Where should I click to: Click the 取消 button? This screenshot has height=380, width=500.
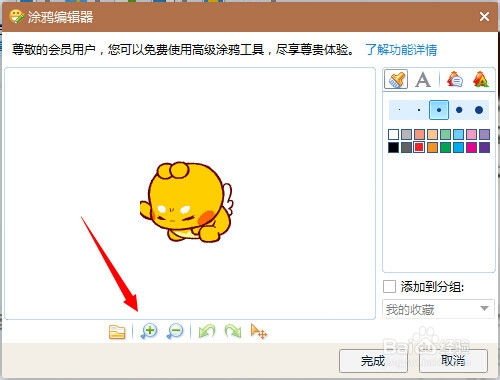point(453,361)
